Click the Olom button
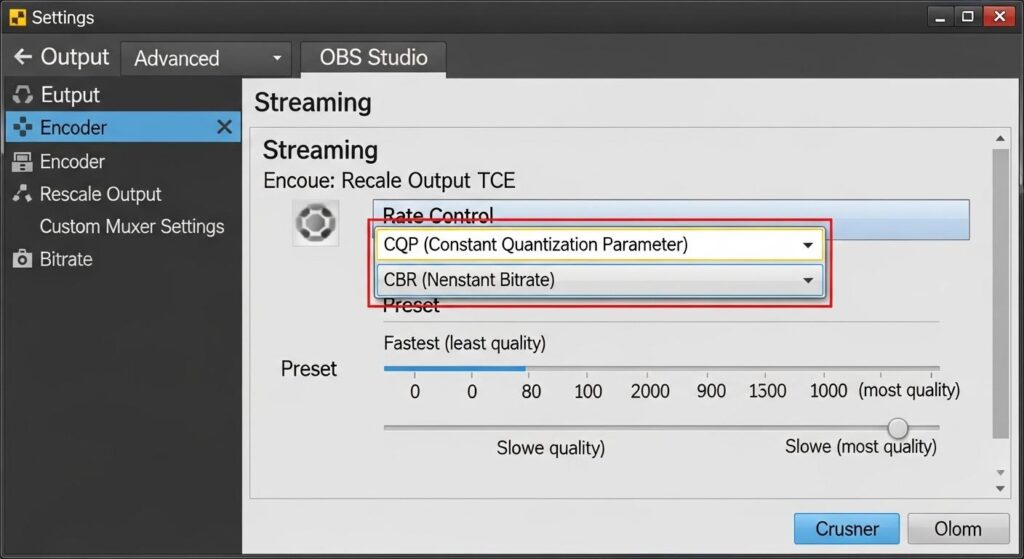The image size is (1024, 559). tap(958, 528)
